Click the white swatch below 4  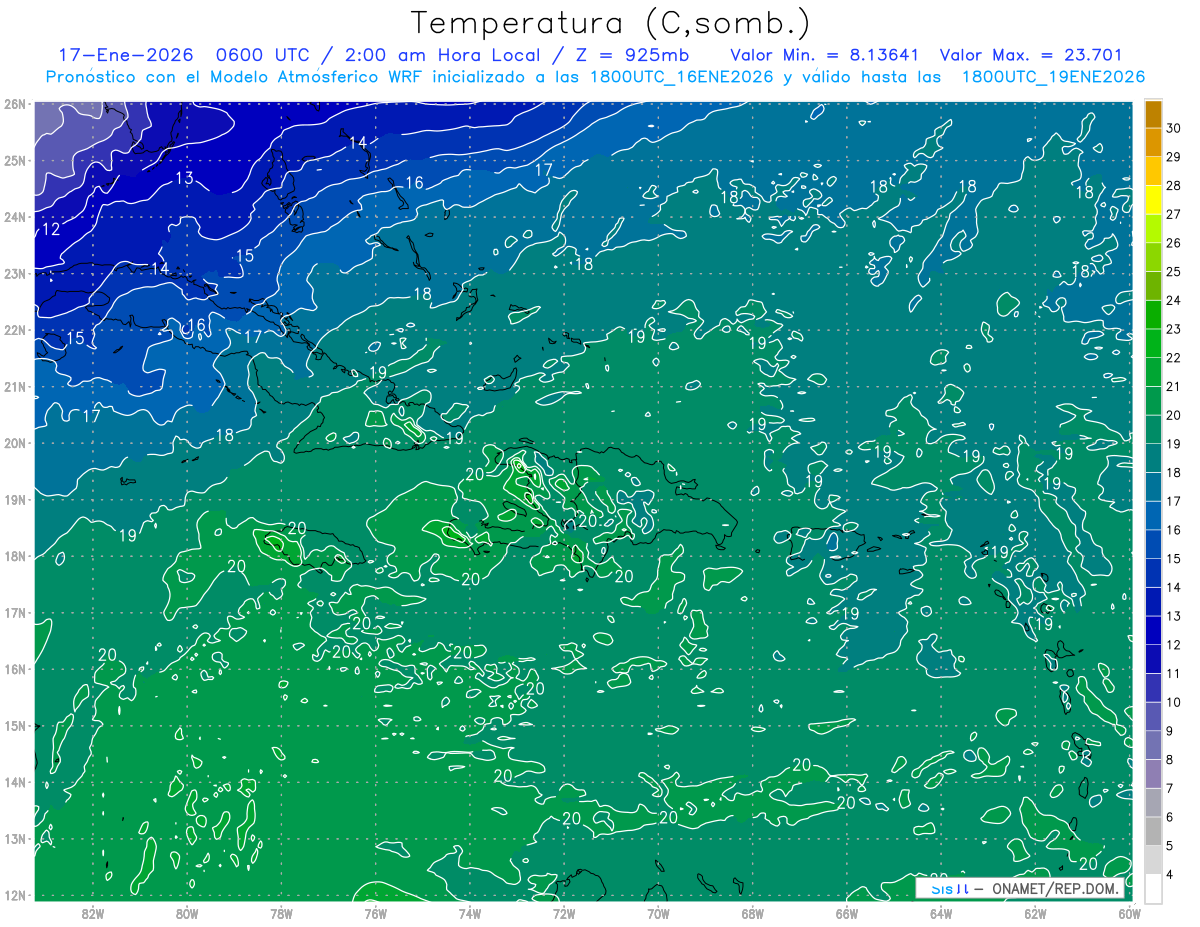pyautogui.click(x=1153, y=889)
